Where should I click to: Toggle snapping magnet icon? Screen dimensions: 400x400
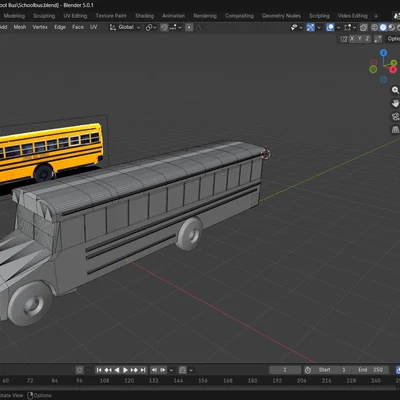(164, 27)
